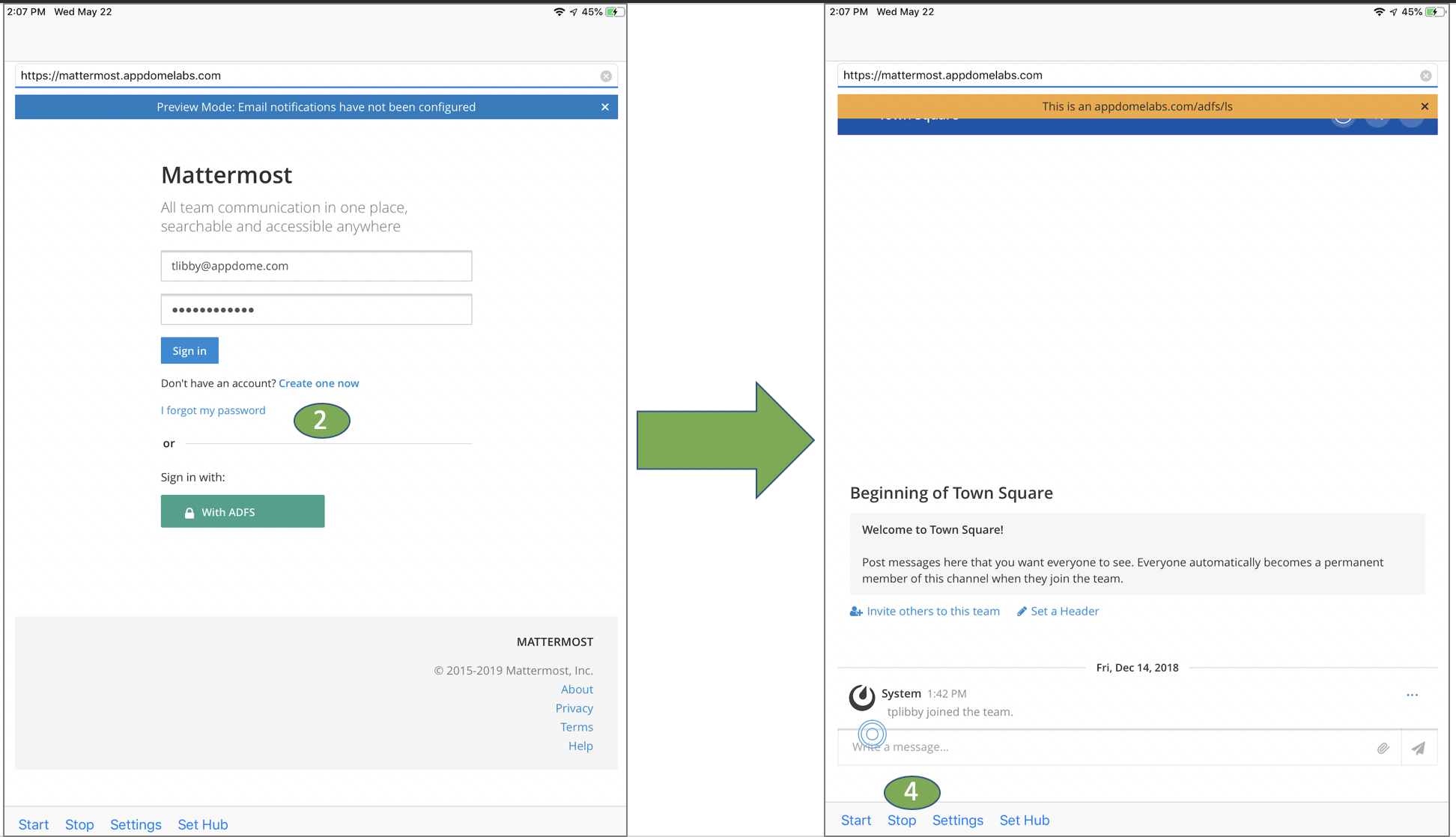
Task: Click the Invite others to this team icon
Action: 857,611
